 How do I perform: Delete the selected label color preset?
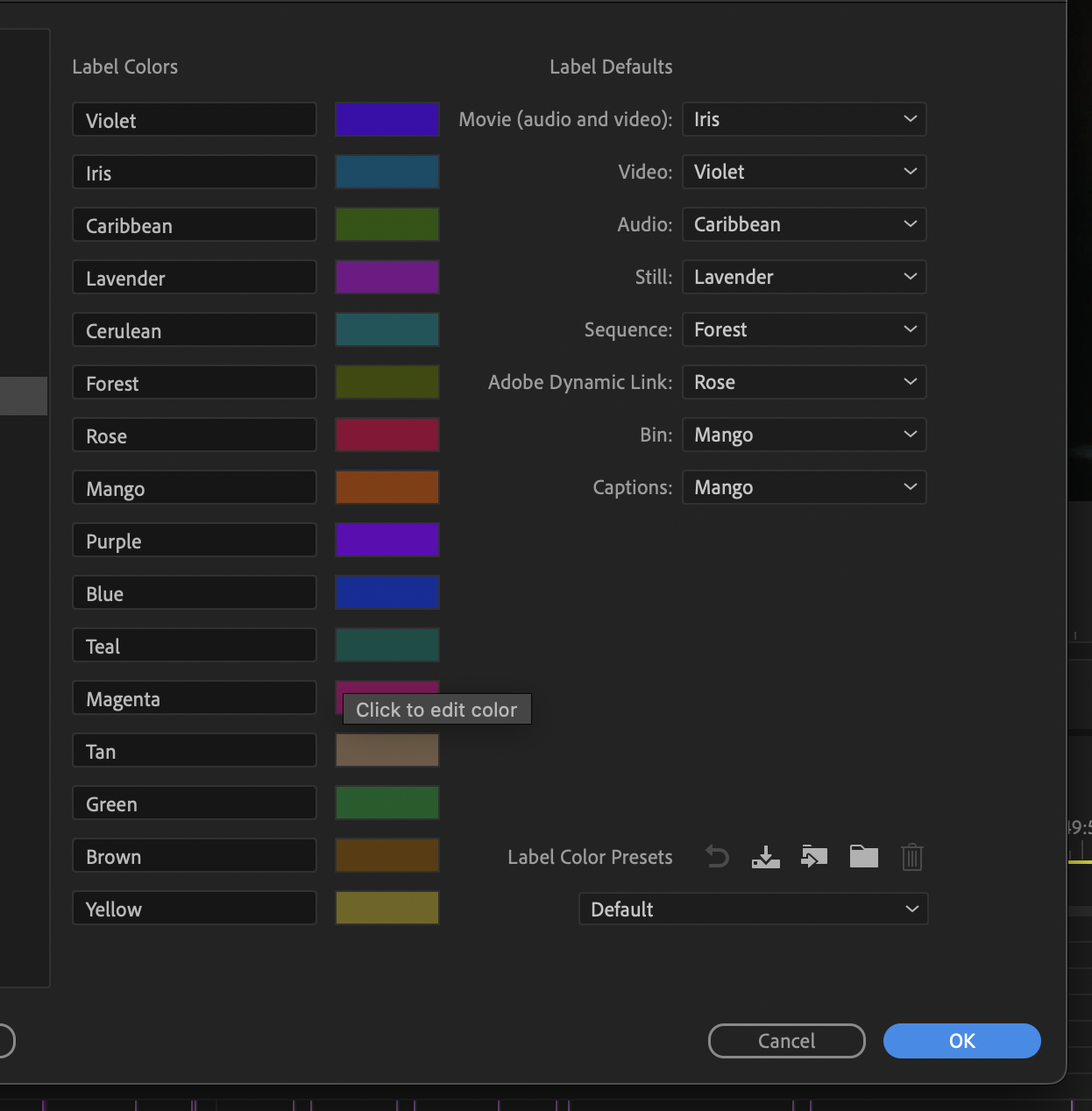pyautogui.click(x=912, y=857)
